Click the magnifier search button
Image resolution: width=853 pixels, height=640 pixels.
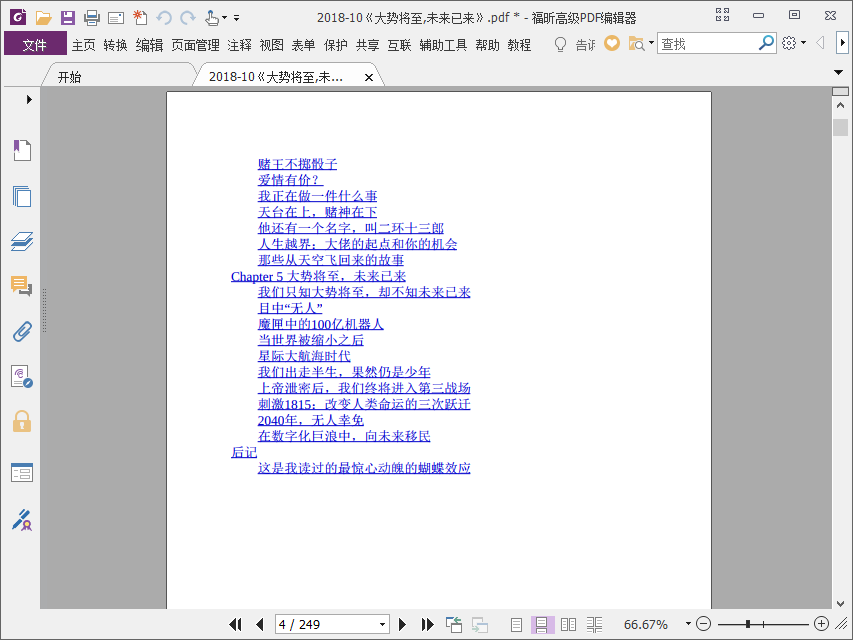767,42
